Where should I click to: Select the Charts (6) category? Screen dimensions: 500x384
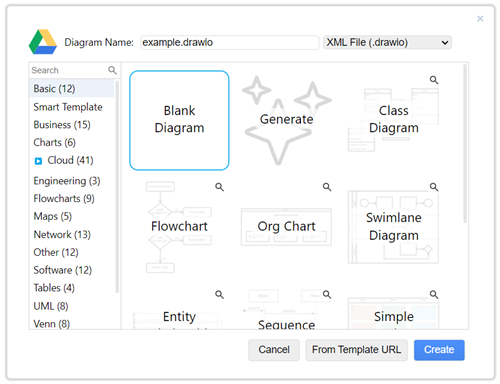[54, 142]
